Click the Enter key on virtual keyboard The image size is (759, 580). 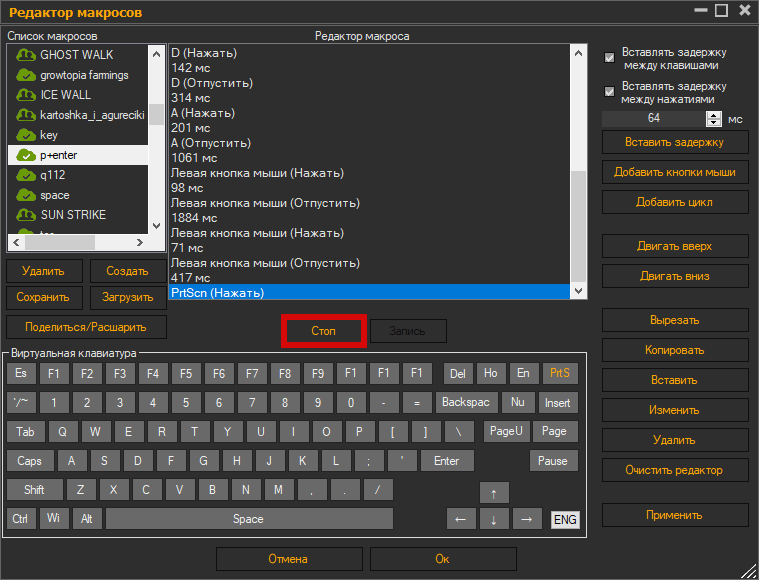pos(447,461)
